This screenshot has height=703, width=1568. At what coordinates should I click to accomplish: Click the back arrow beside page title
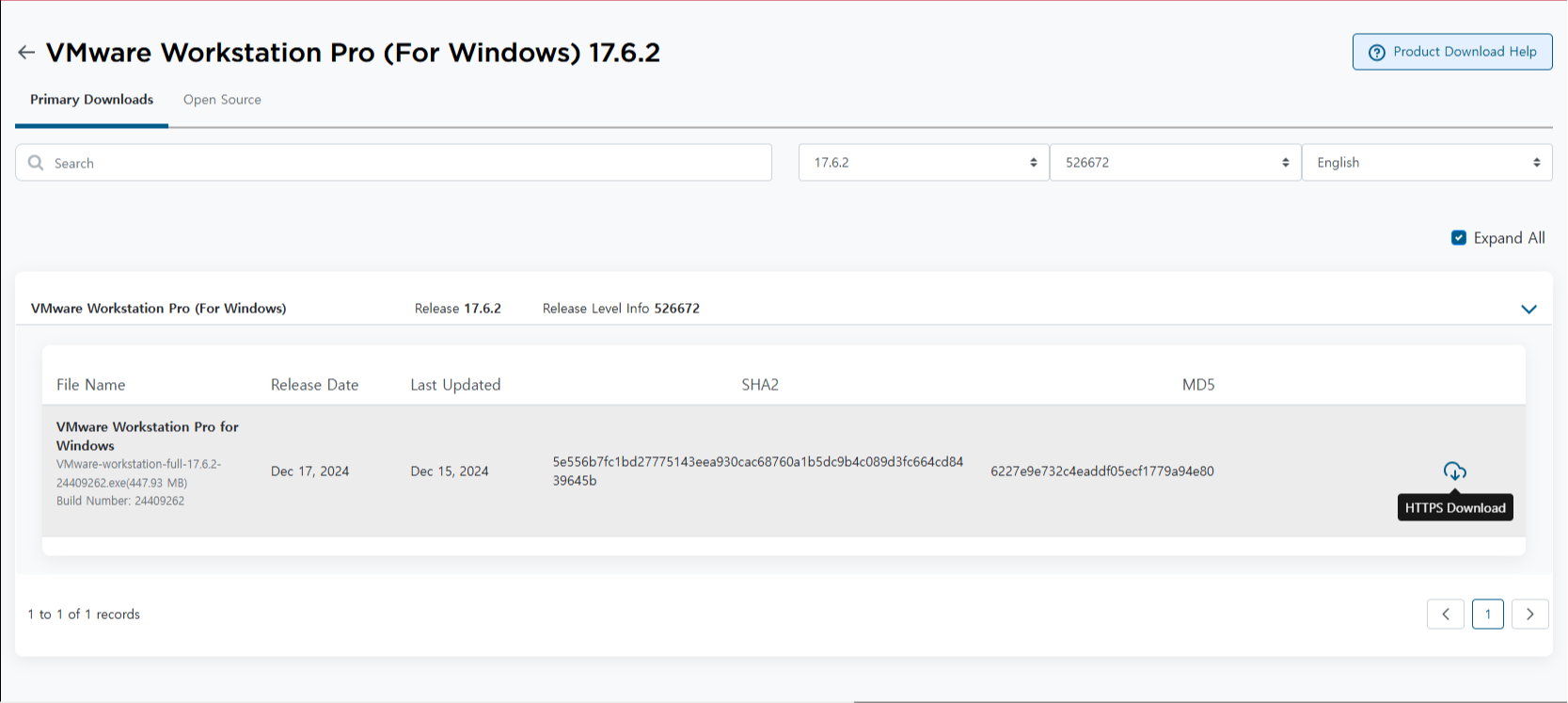pyautogui.click(x=26, y=53)
